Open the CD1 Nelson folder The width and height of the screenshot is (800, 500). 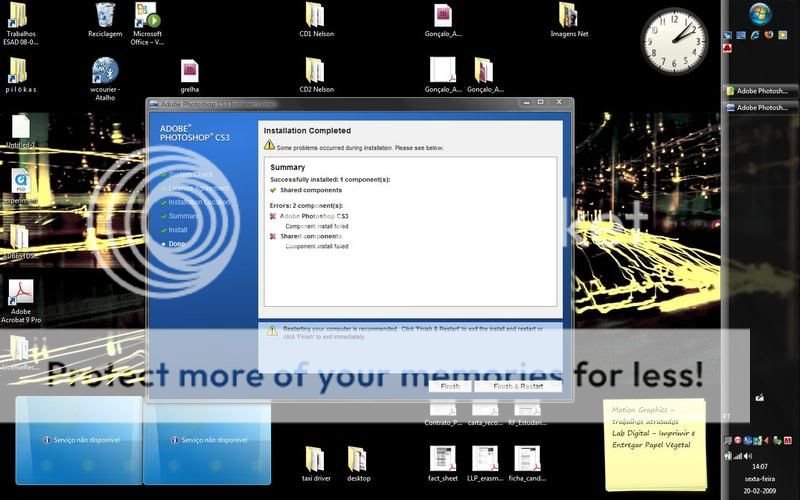tap(315, 15)
